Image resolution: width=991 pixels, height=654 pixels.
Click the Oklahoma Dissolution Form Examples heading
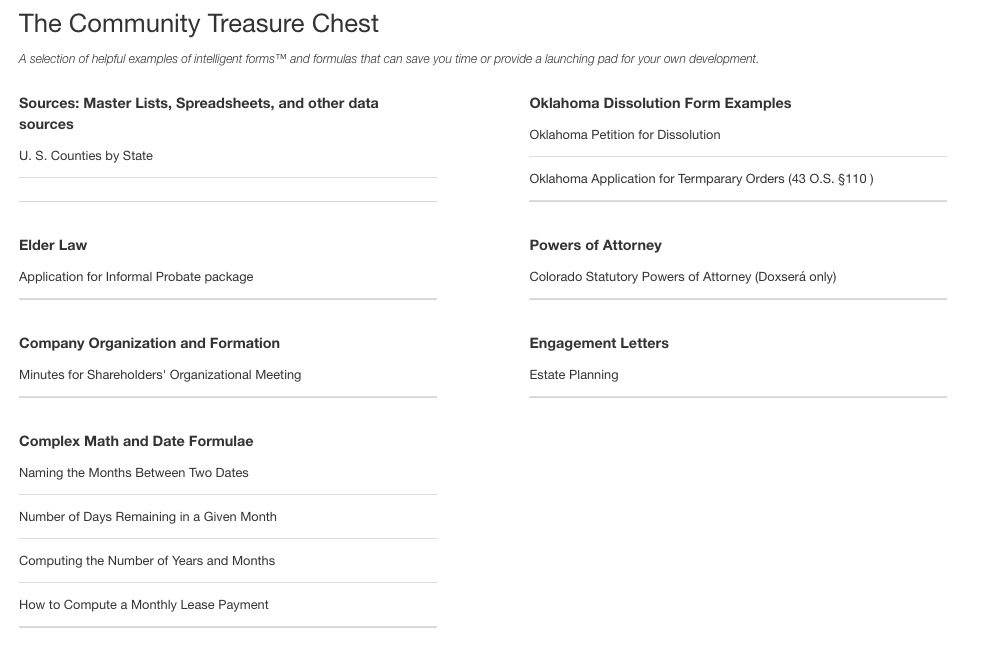[660, 103]
